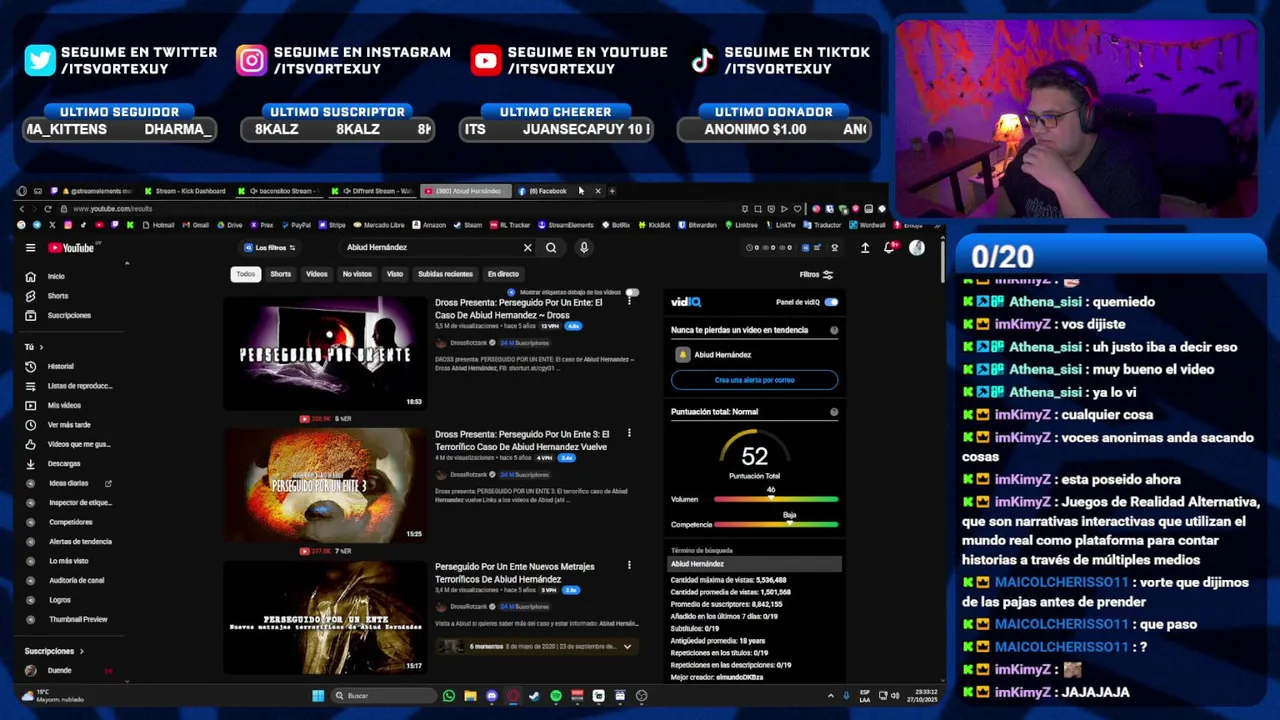This screenshot has width=1280, height=720.
Task: Open the YouTube upload create icon
Action: coord(865,248)
